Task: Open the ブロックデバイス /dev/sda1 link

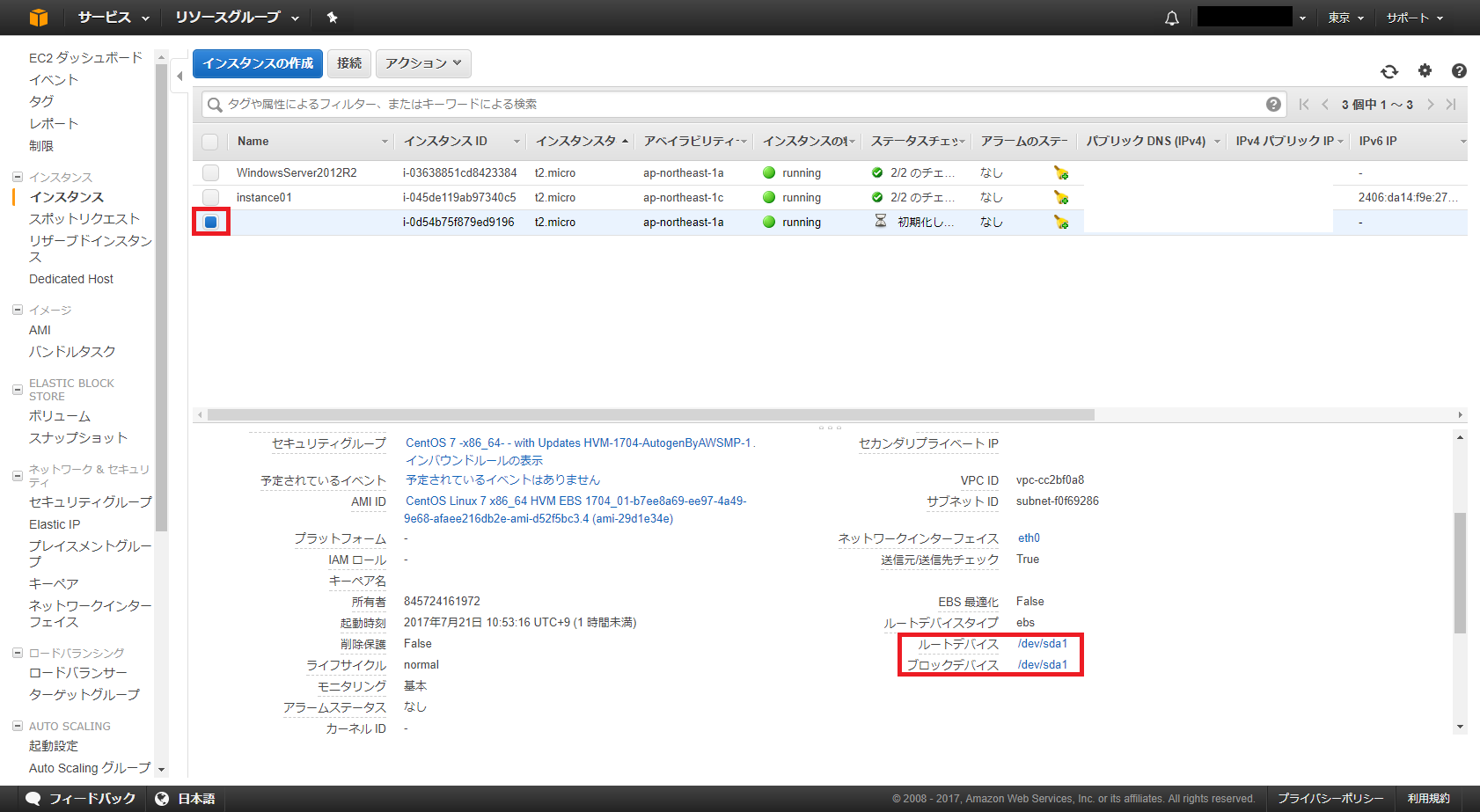Action: tap(1043, 664)
